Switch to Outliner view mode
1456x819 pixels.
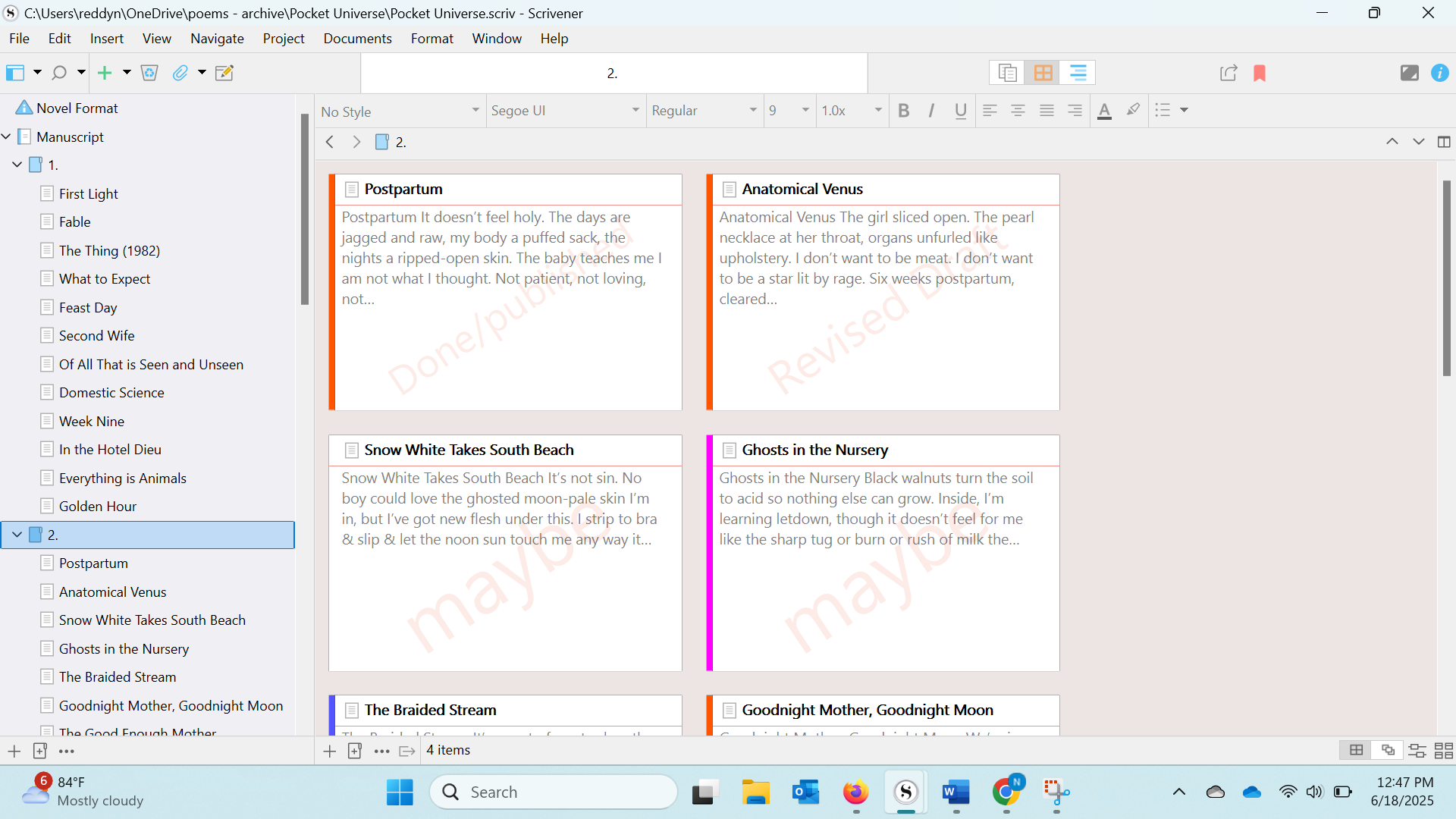point(1078,73)
